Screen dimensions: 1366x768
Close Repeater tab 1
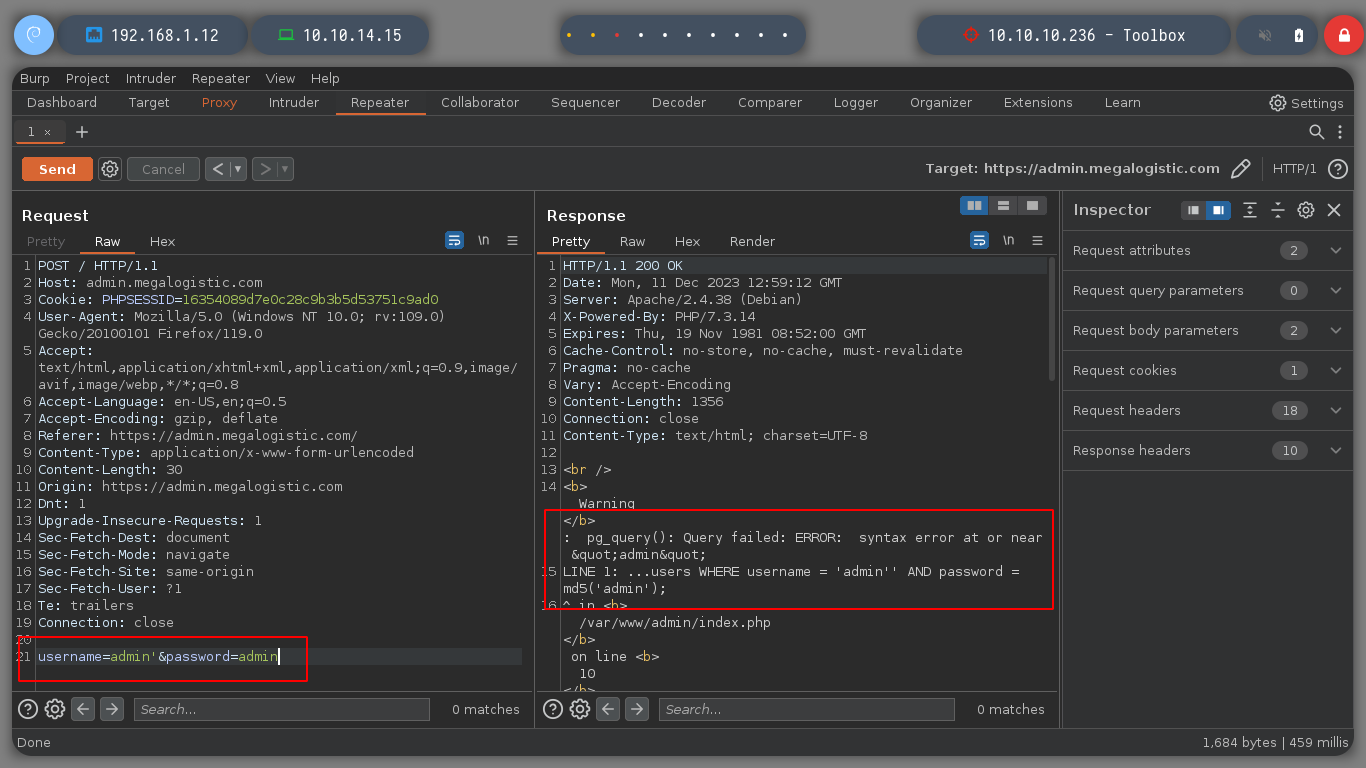(x=47, y=132)
